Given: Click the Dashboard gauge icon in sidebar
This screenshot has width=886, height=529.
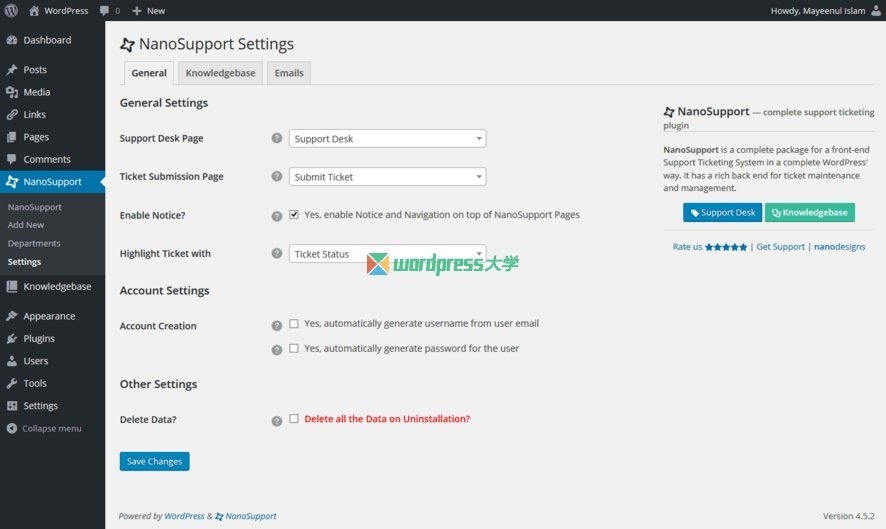Looking at the screenshot, I should [12, 40].
